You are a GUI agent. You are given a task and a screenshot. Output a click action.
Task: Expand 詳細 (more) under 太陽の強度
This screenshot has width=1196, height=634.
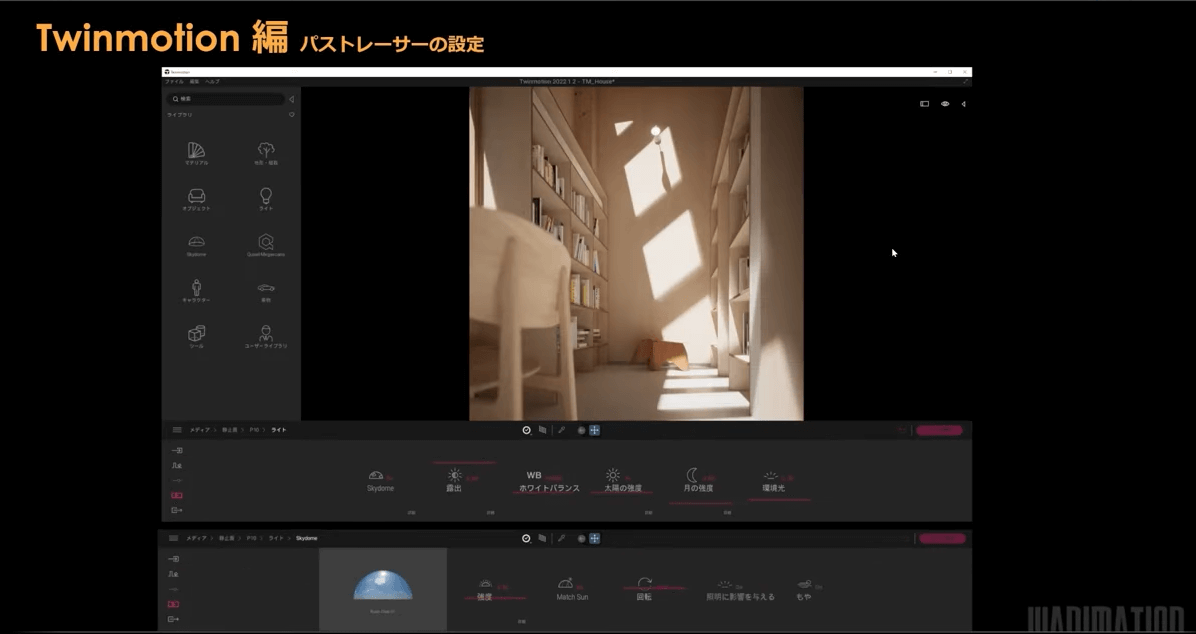point(648,513)
